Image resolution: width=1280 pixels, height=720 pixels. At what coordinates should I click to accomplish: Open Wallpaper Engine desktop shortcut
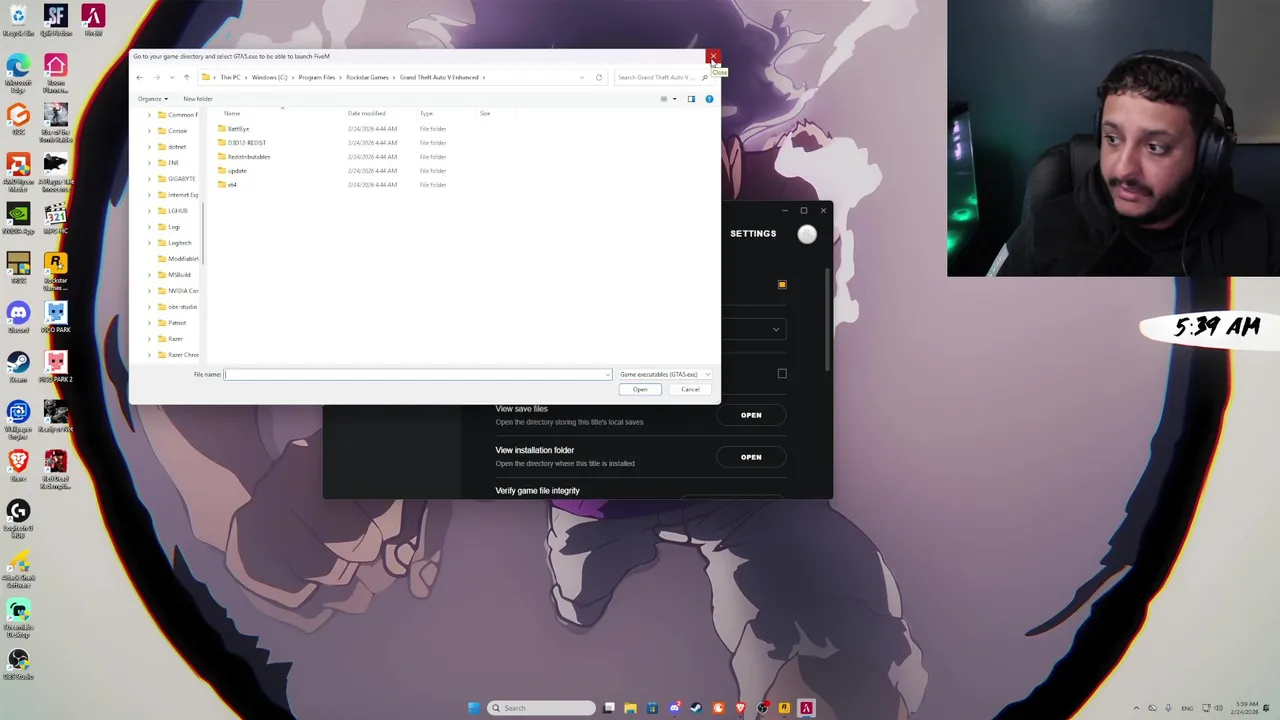tap(18, 420)
